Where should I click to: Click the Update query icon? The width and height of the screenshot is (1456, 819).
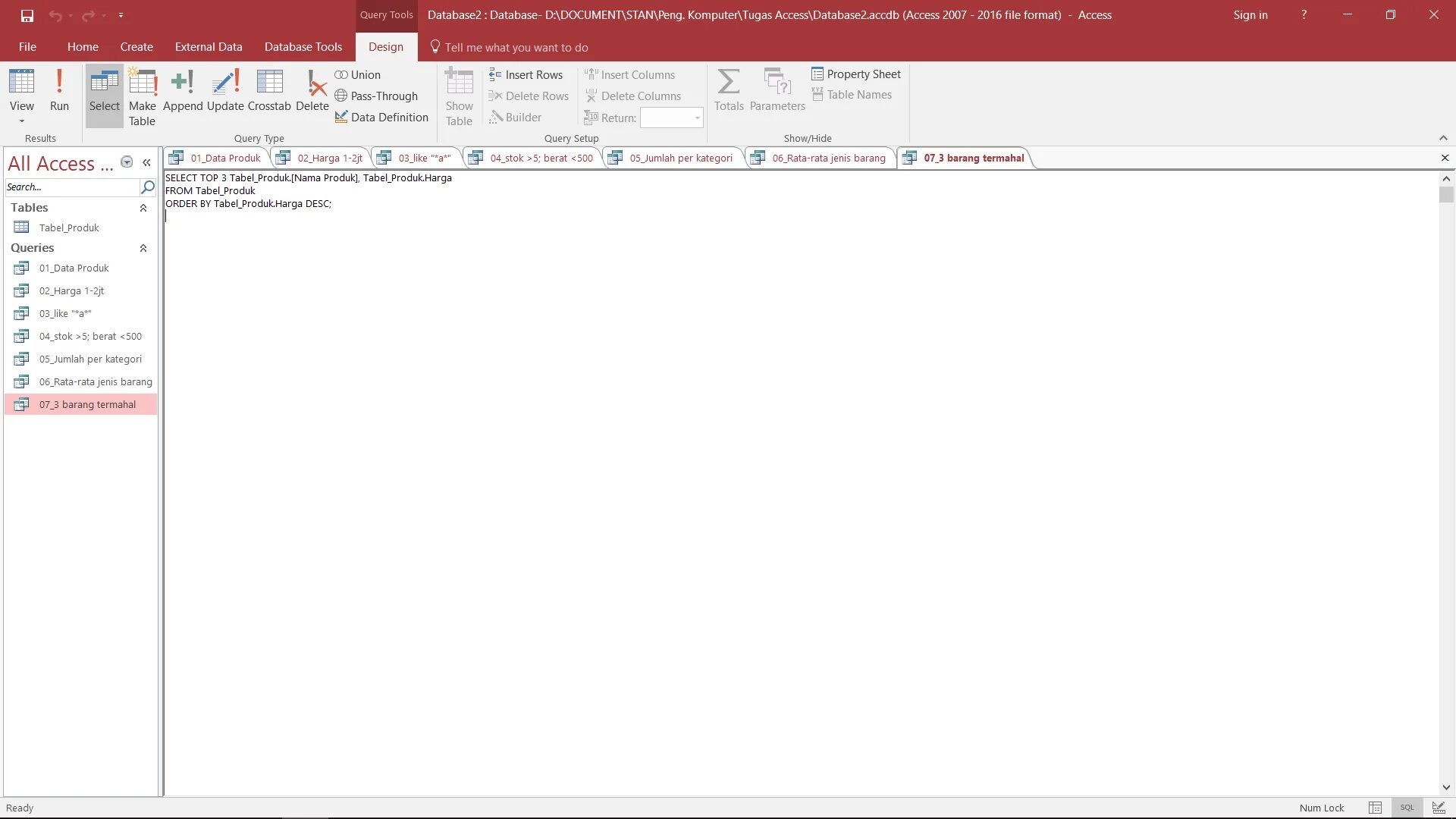click(x=225, y=89)
